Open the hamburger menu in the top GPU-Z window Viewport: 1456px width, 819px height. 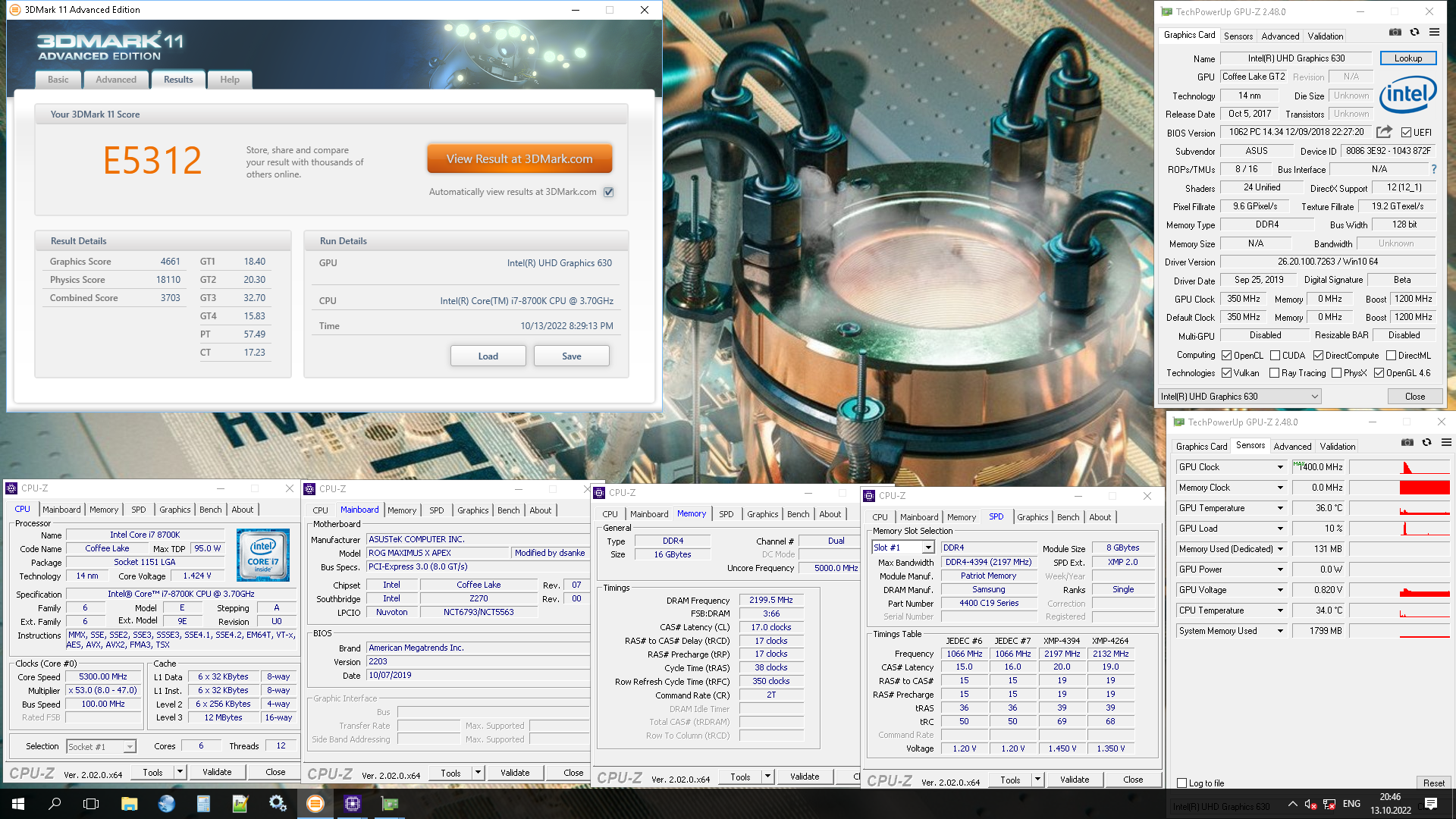(1434, 33)
